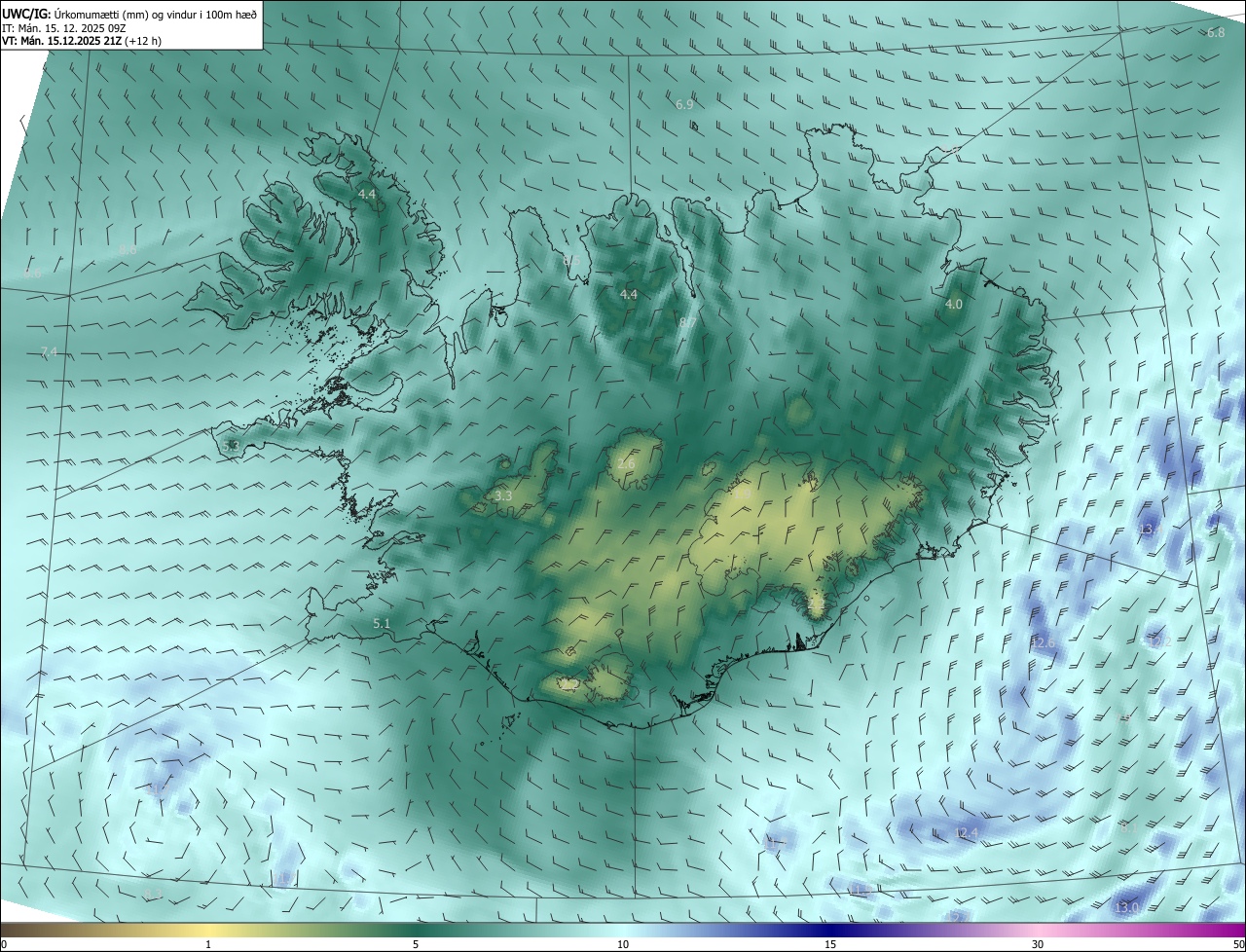The image size is (1246, 952).
Task: Click the 4.0 value label on the map
Action: tap(954, 305)
